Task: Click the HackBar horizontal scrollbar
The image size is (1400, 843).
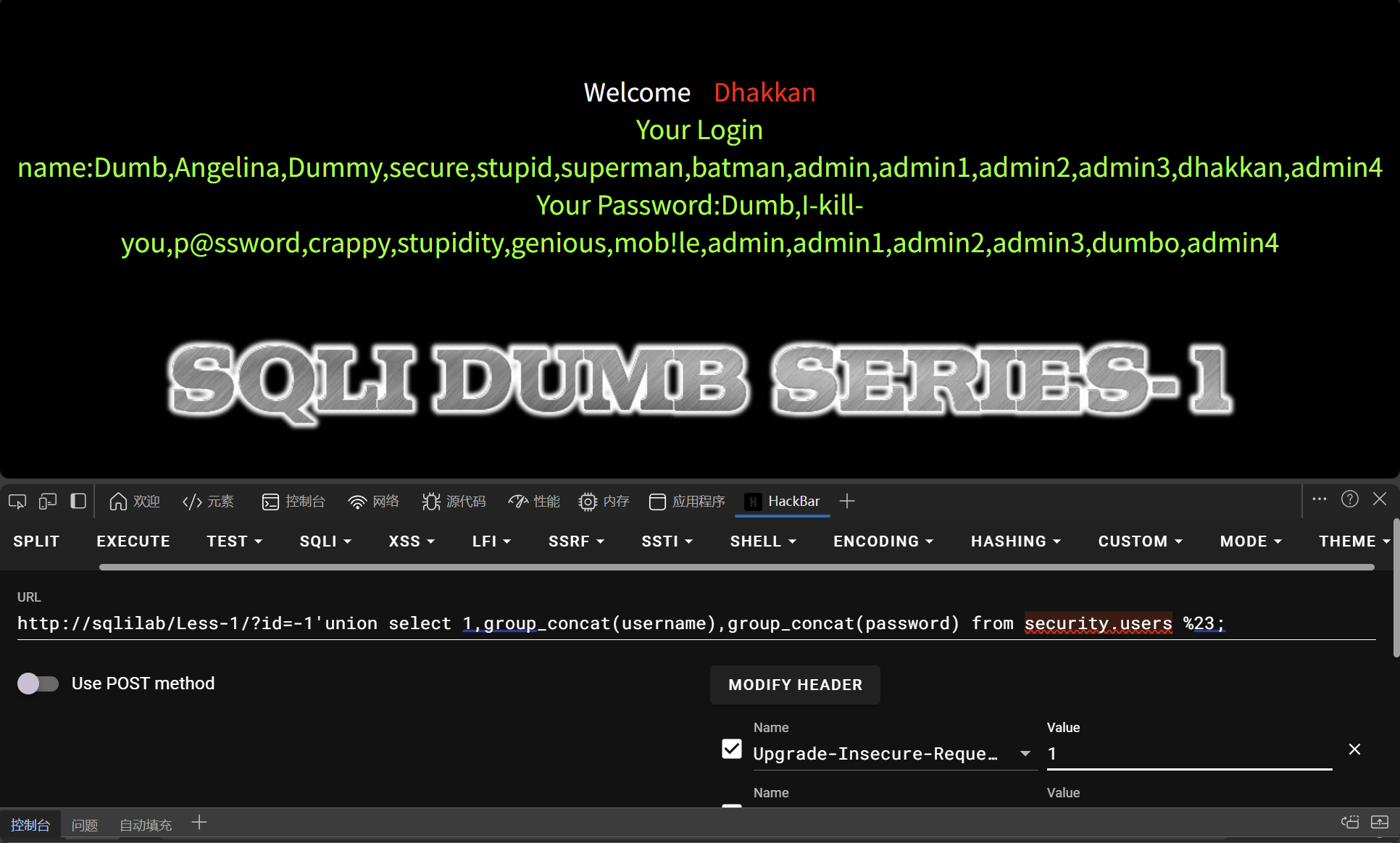Action: (737, 567)
